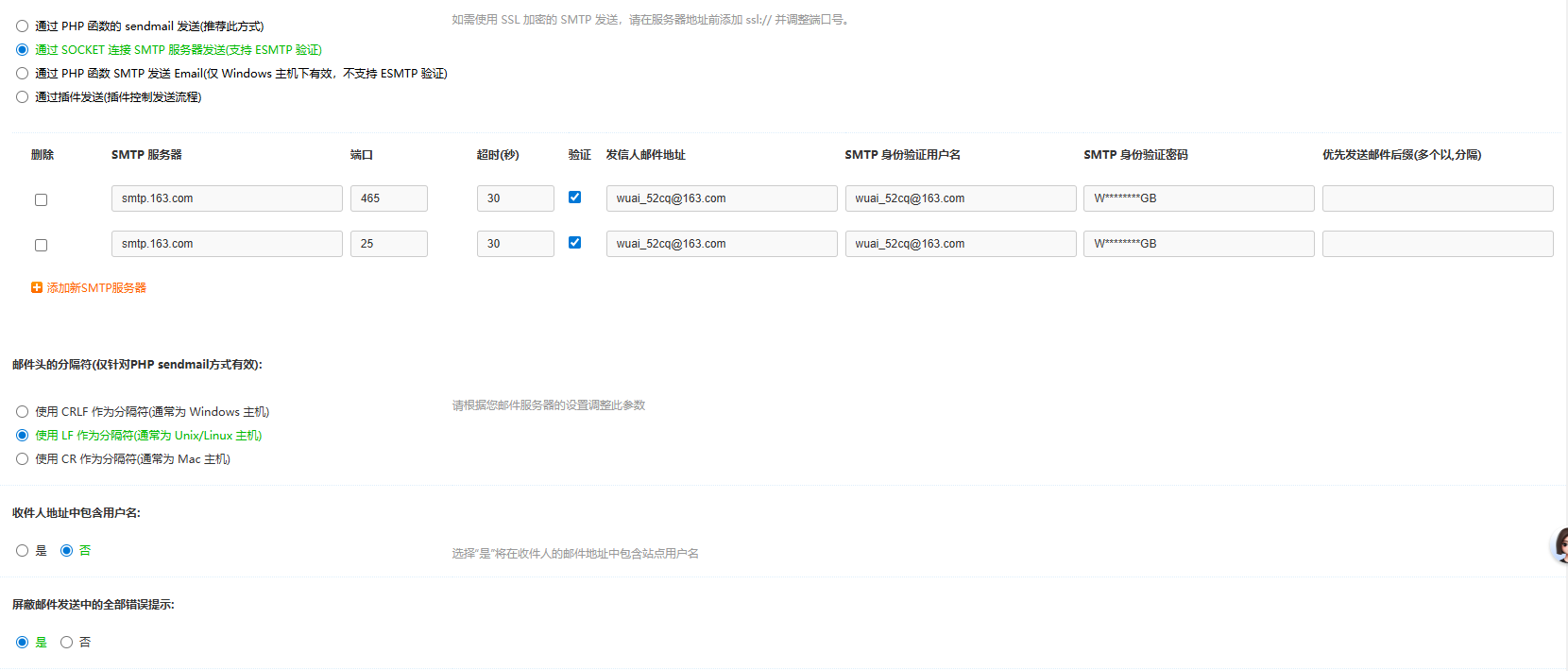Open the 添加新SMTP服务器 link
Screen dimensions: 1568x671
click(x=96, y=287)
